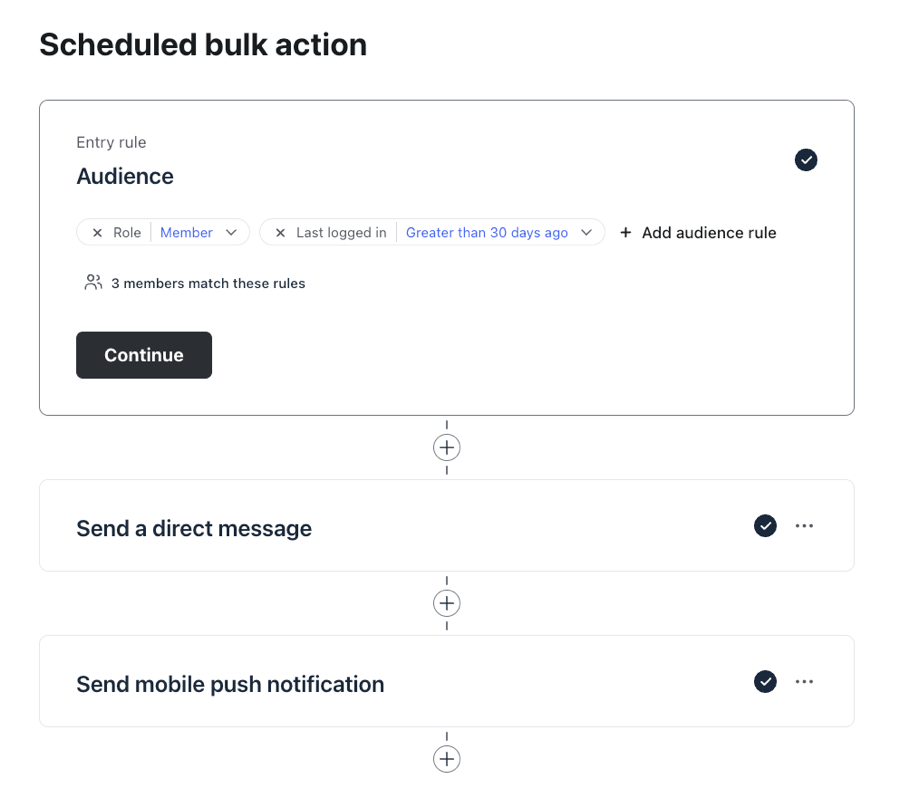Add a step below the Audience card
This screenshot has width=900, height=798.
coord(447,447)
